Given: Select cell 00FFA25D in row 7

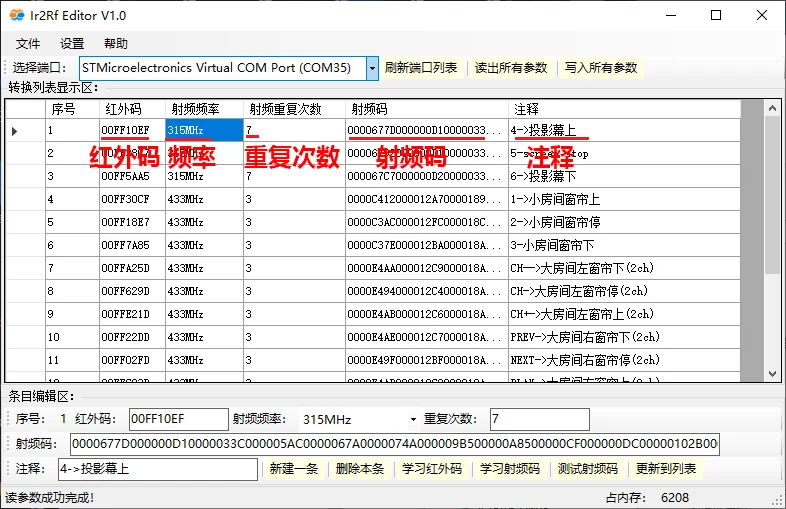Looking at the screenshot, I should point(132,268).
